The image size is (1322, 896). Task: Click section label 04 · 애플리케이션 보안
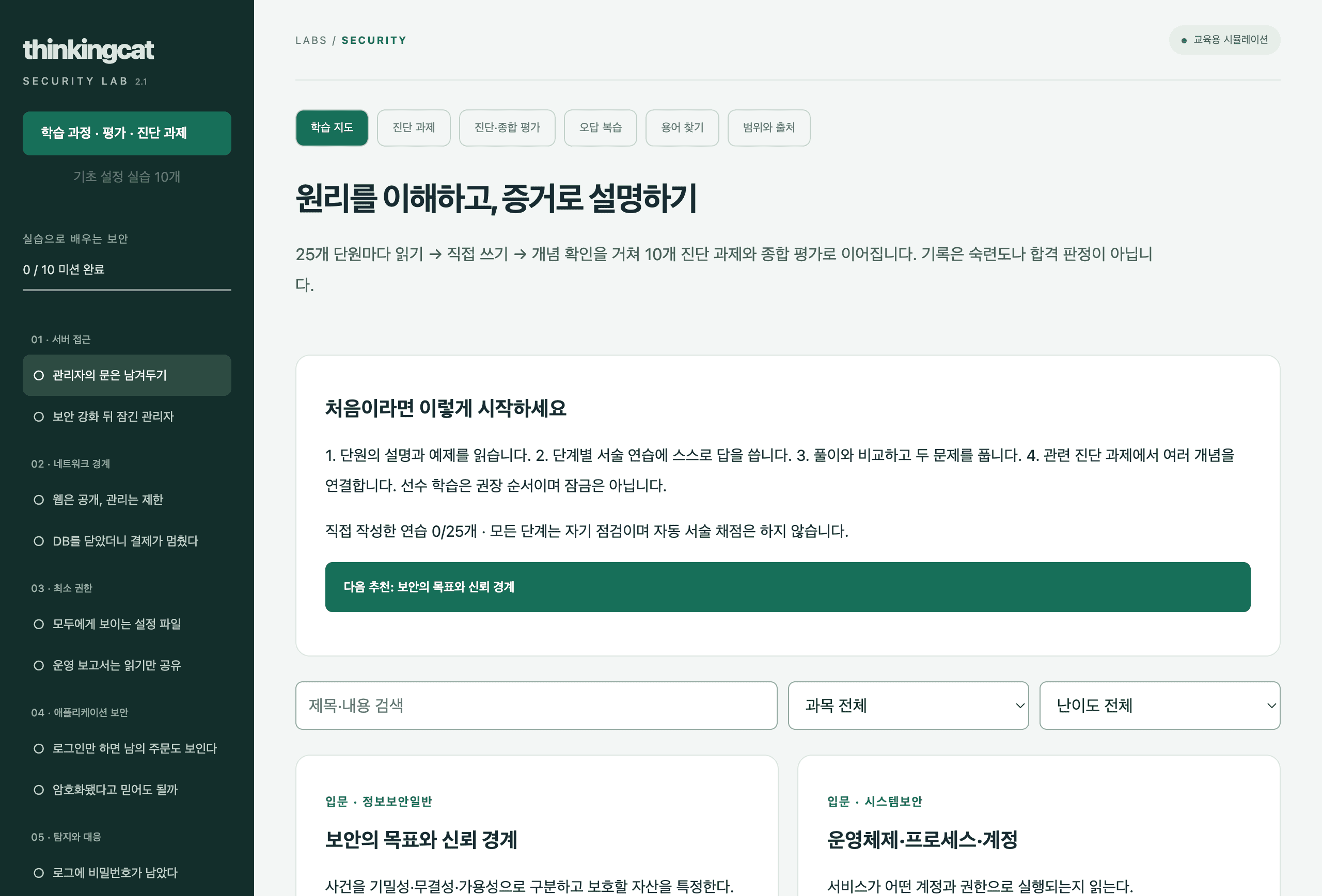pos(80,713)
